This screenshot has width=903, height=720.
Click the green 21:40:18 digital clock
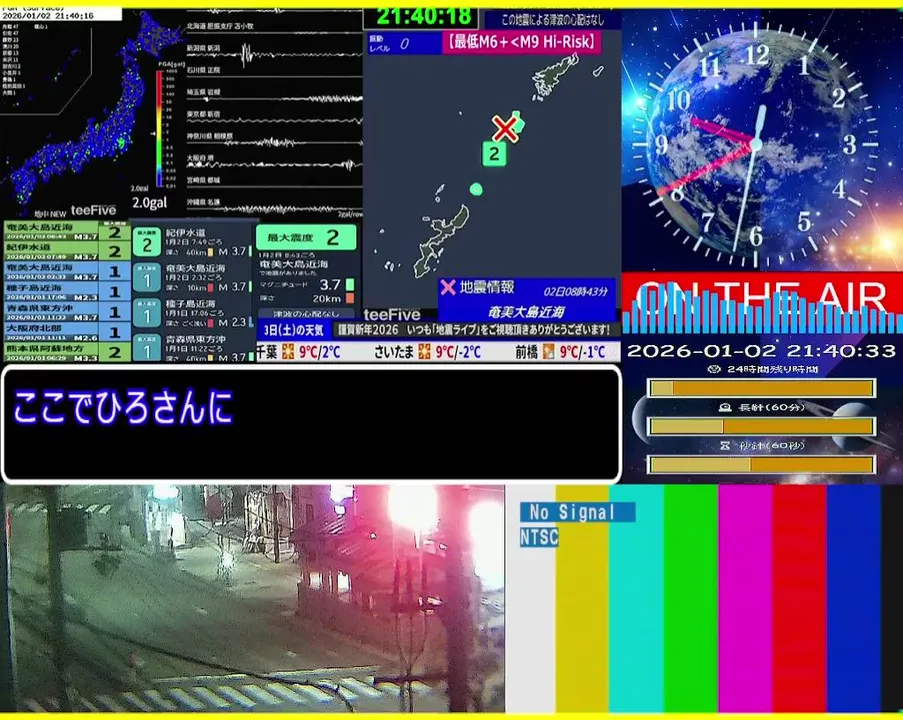point(423,17)
